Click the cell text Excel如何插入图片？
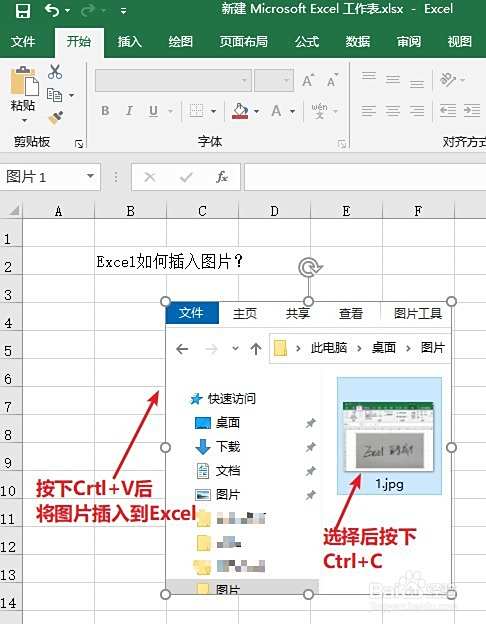Viewport: 486px width, 624px height. click(170, 262)
